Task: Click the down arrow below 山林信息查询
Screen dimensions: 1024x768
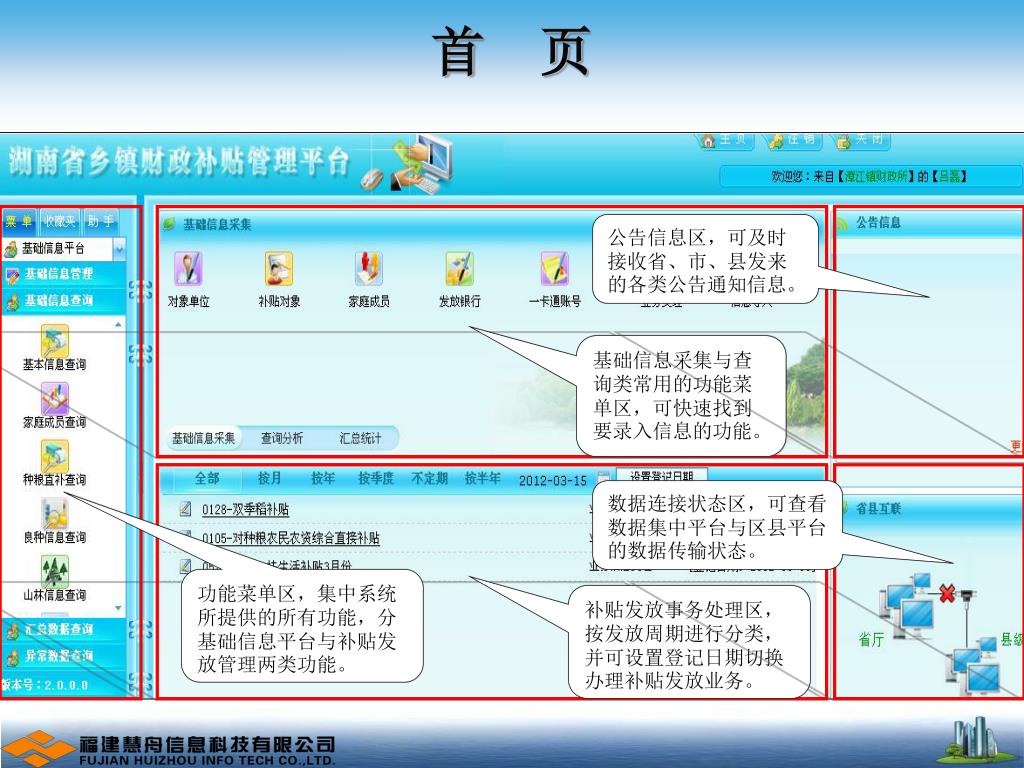Action: click(118, 608)
